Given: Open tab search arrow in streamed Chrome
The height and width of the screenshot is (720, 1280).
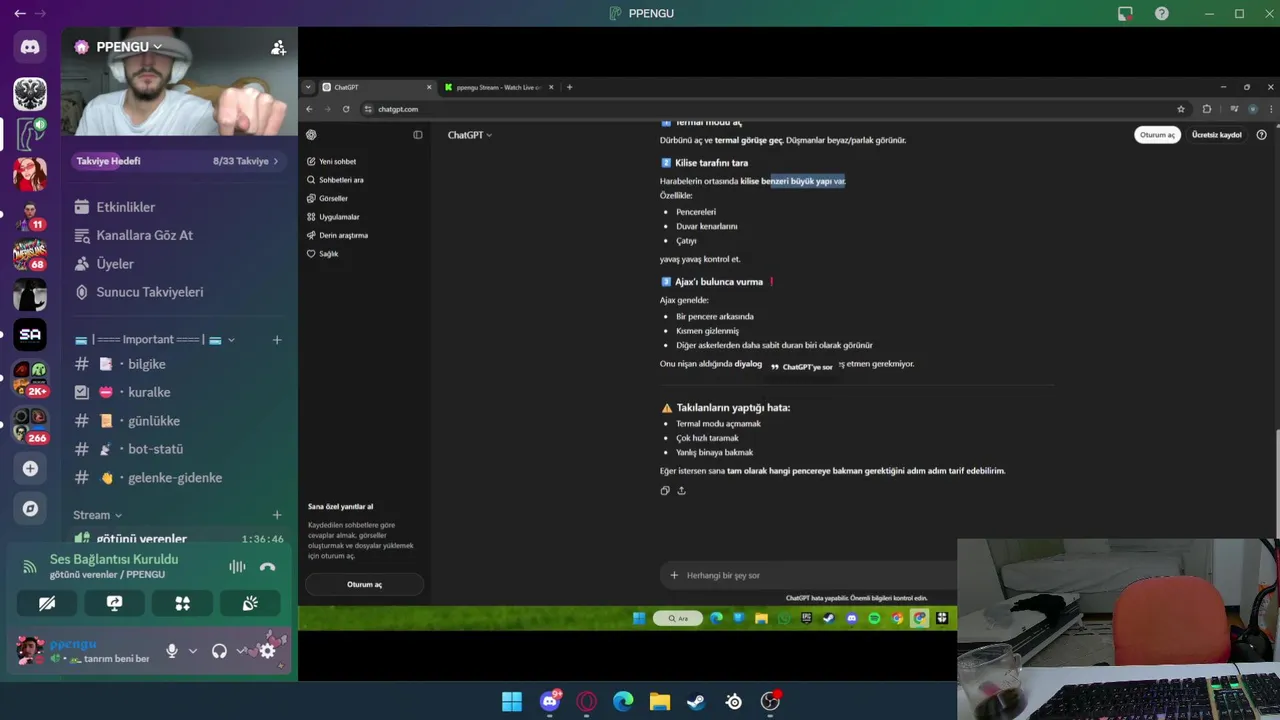Looking at the screenshot, I should pos(308,87).
